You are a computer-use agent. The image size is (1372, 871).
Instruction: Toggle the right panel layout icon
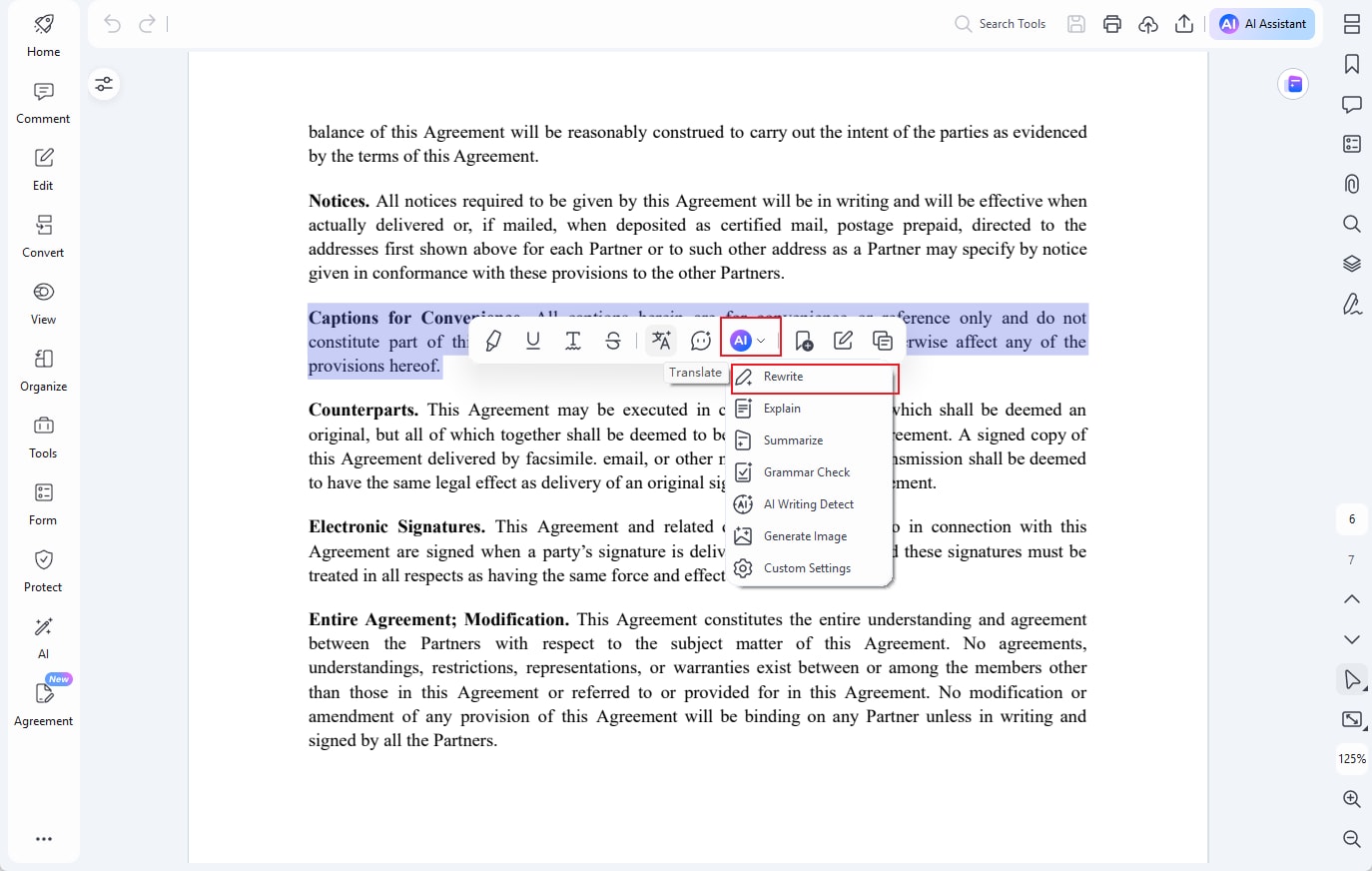coord(1352,24)
